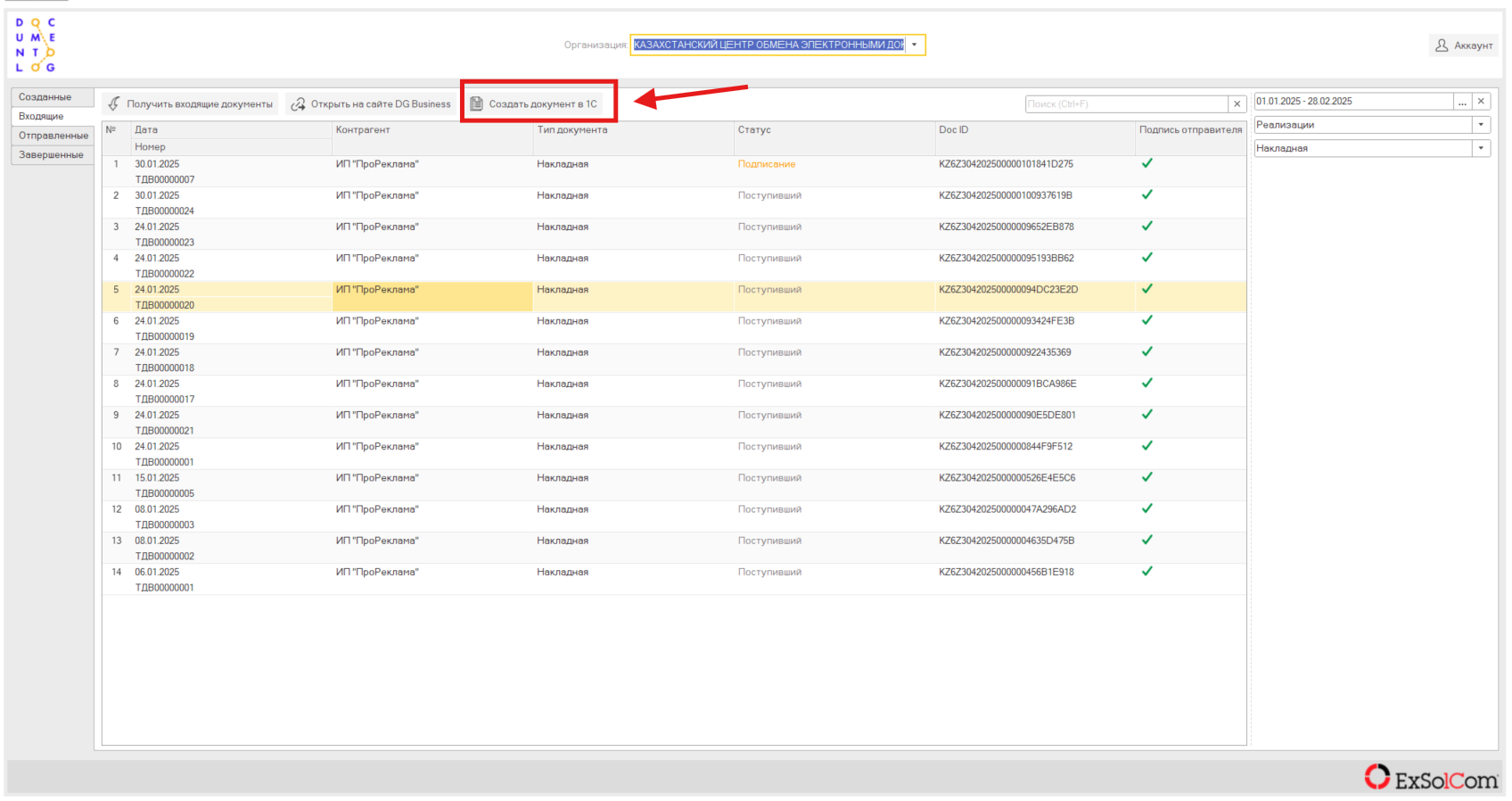
Task: Open the Аккаунт button
Action: (1464, 45)
